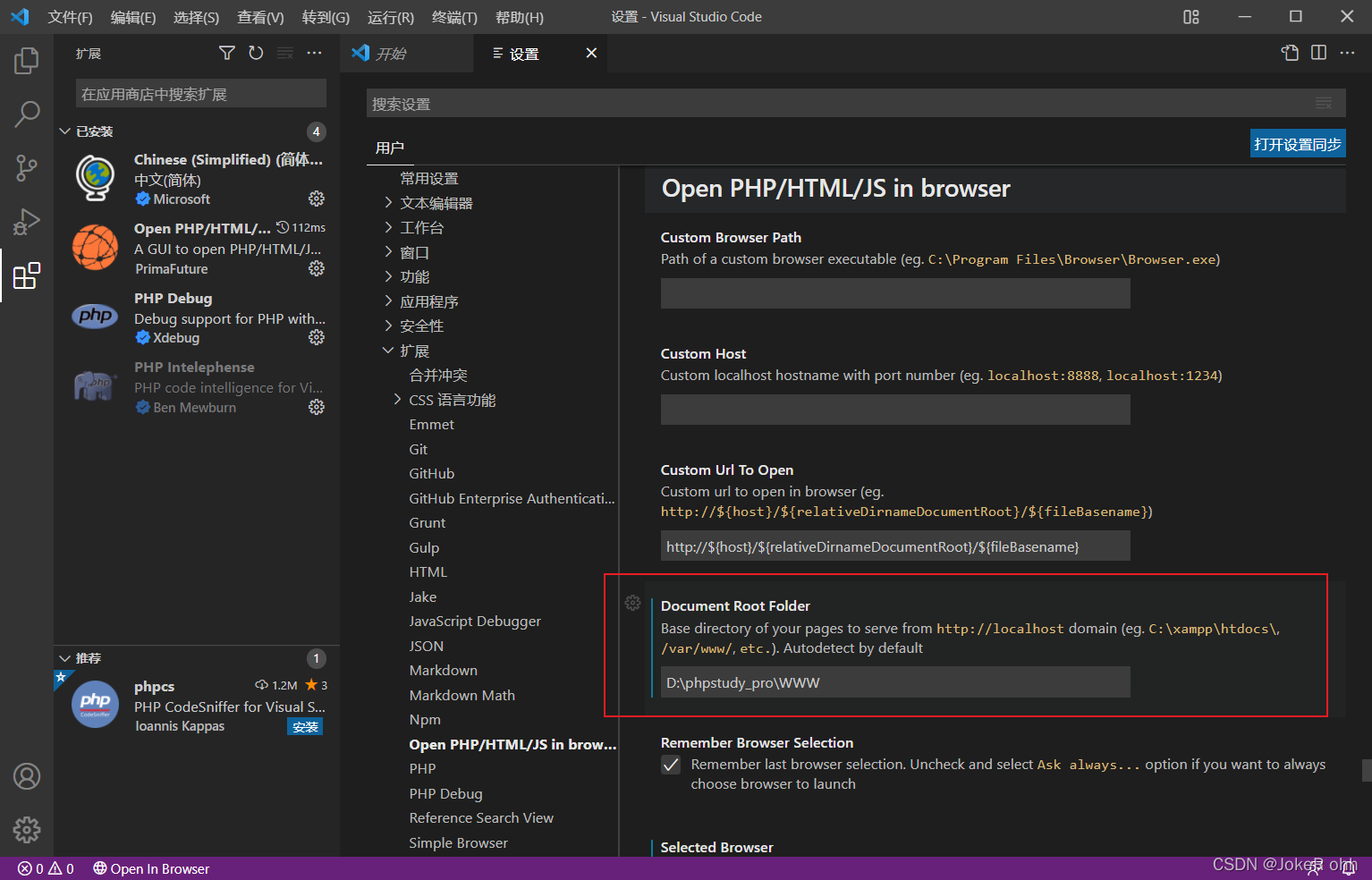Close the 设置 tab
This screenshot has width=1372, height=880.
click(591, 54)
